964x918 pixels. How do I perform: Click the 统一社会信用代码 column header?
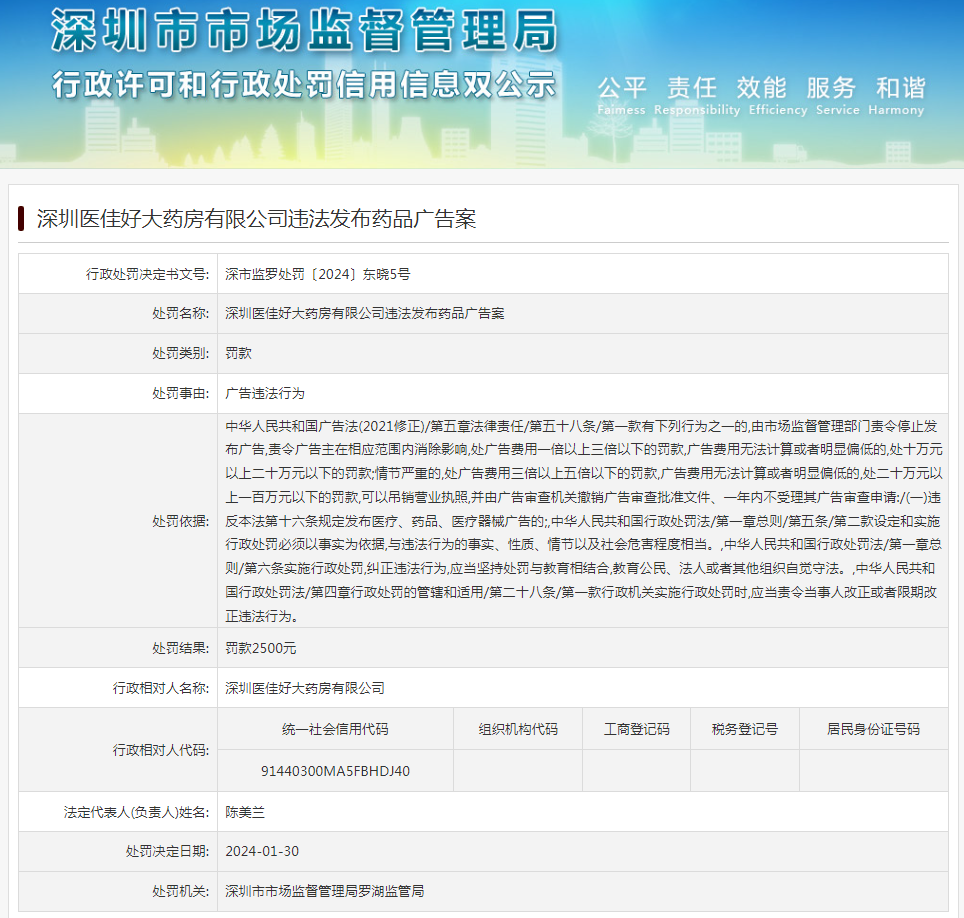(x=335, y=729)
